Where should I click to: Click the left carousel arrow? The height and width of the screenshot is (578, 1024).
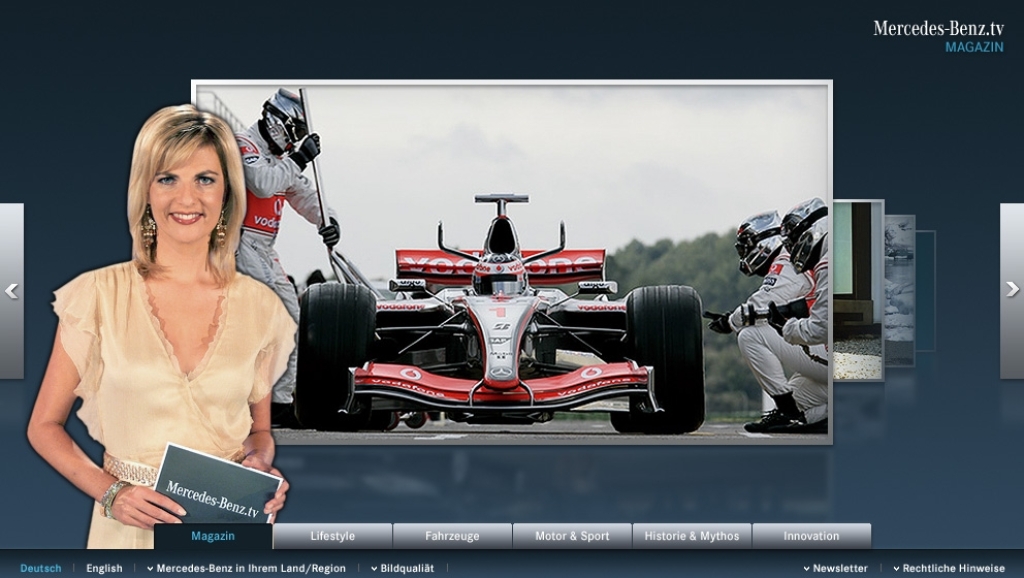(12, 290)
